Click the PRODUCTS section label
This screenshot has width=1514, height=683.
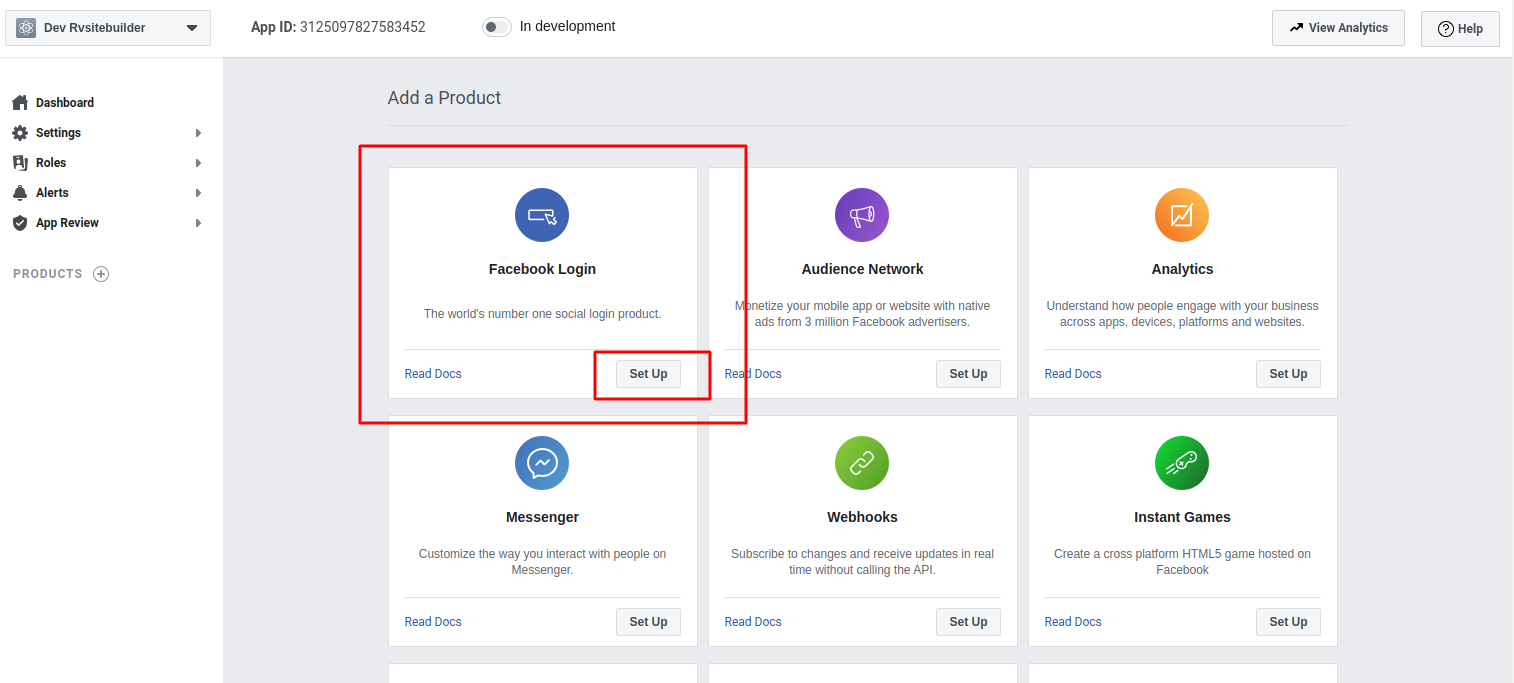(x=48, y=274)
